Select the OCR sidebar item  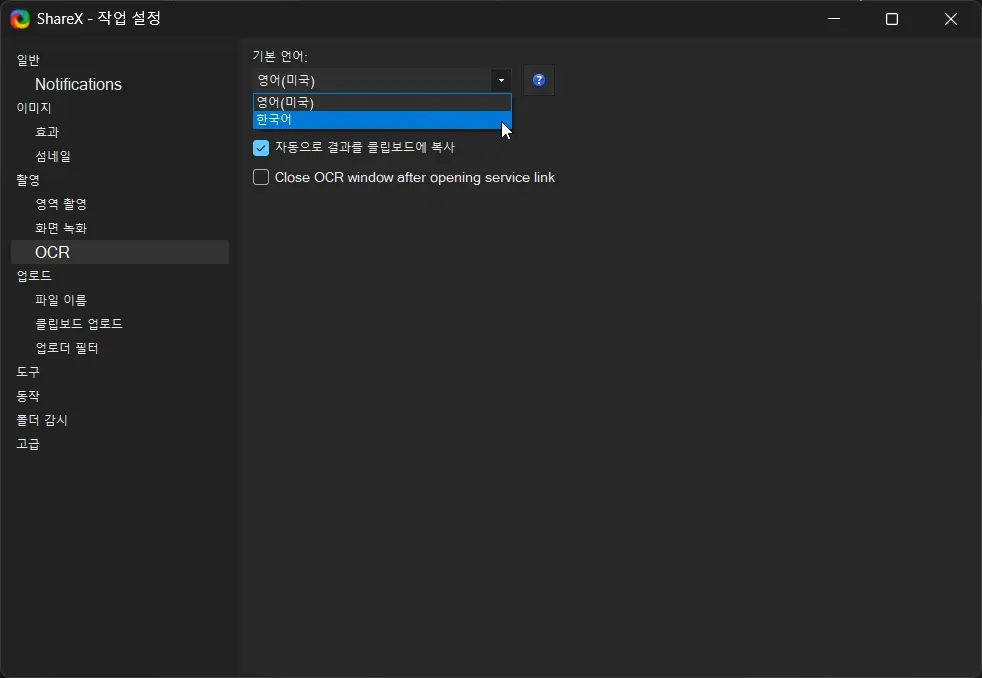(120, 252)
